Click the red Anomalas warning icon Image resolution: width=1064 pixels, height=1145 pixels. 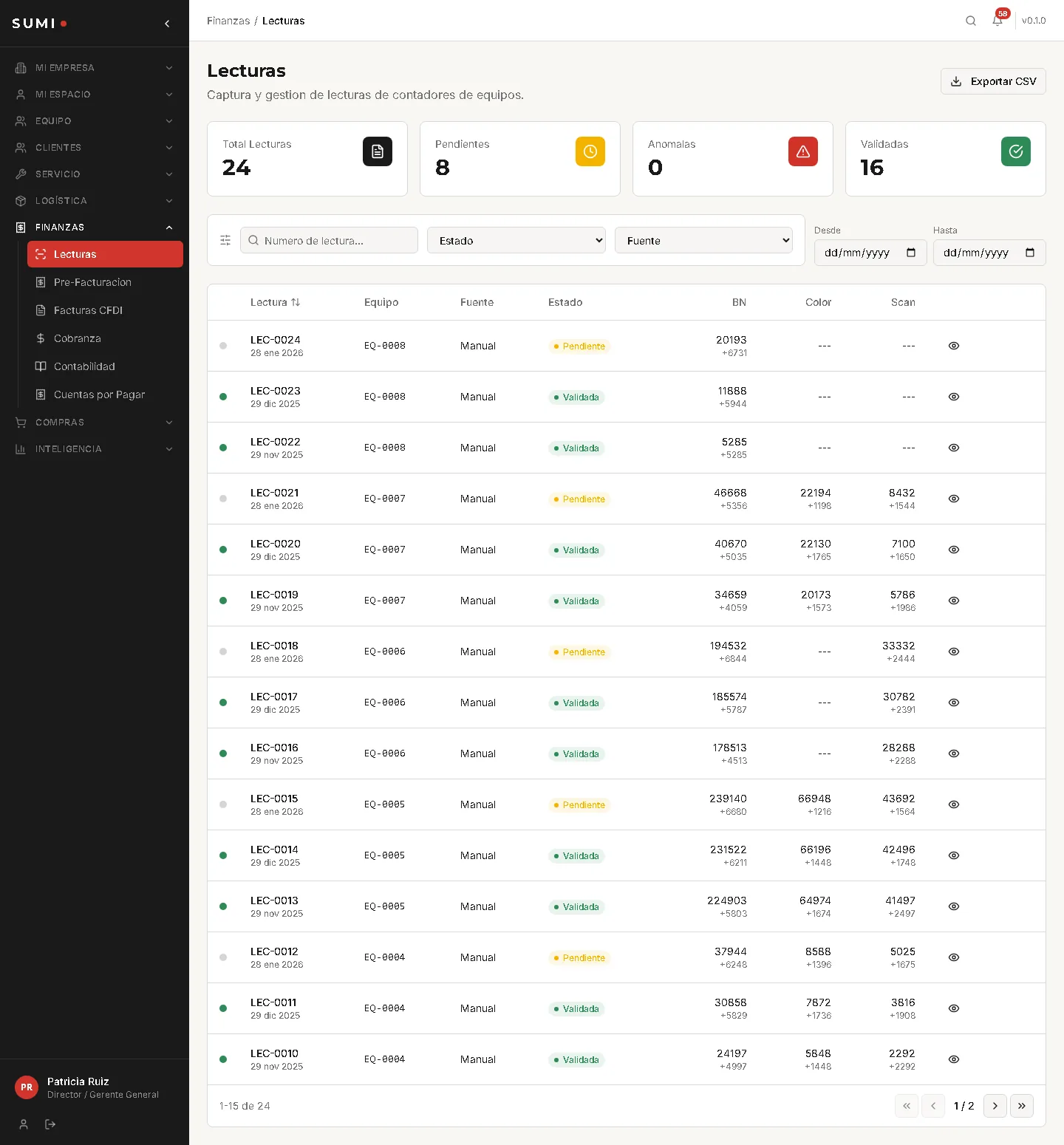tap(802, 151)
